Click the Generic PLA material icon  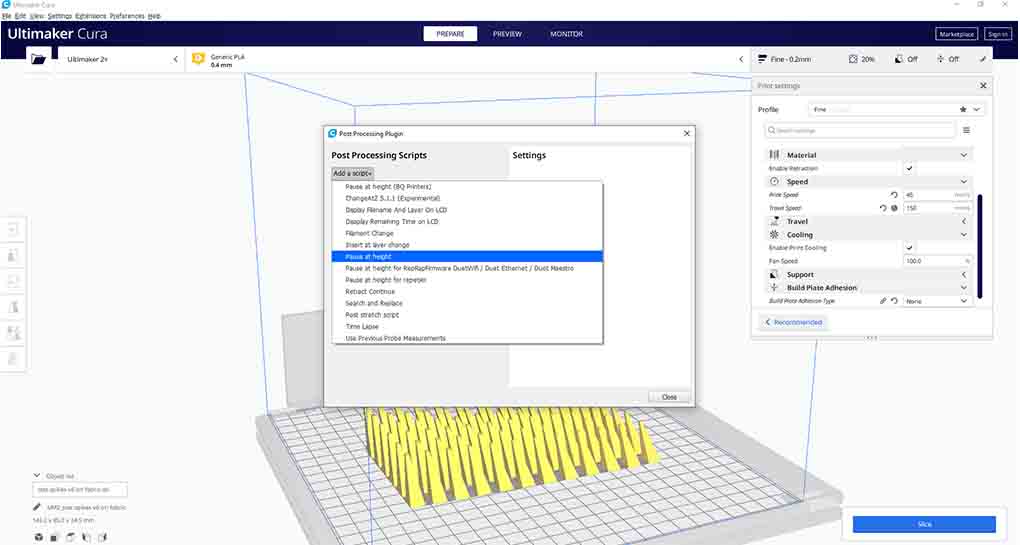(198, 59)
